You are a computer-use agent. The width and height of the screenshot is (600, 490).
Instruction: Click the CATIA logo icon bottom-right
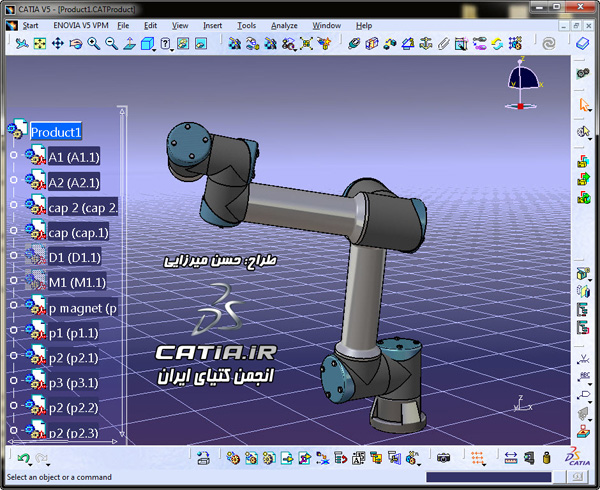(x=578, y=456)
